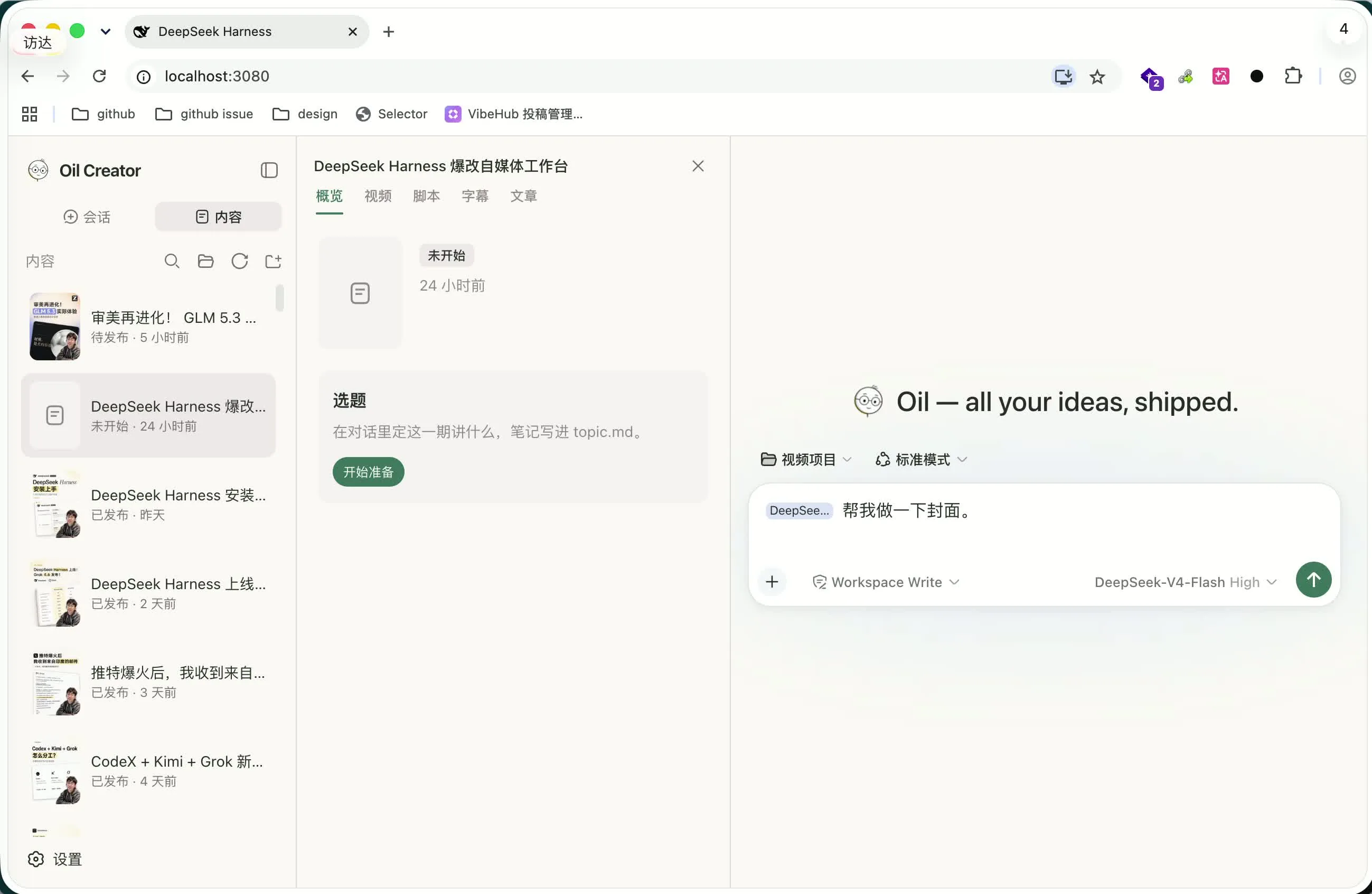Open the Workspace Write permission dropdown
The image size is (1372, 894).
tap(886, 582)
